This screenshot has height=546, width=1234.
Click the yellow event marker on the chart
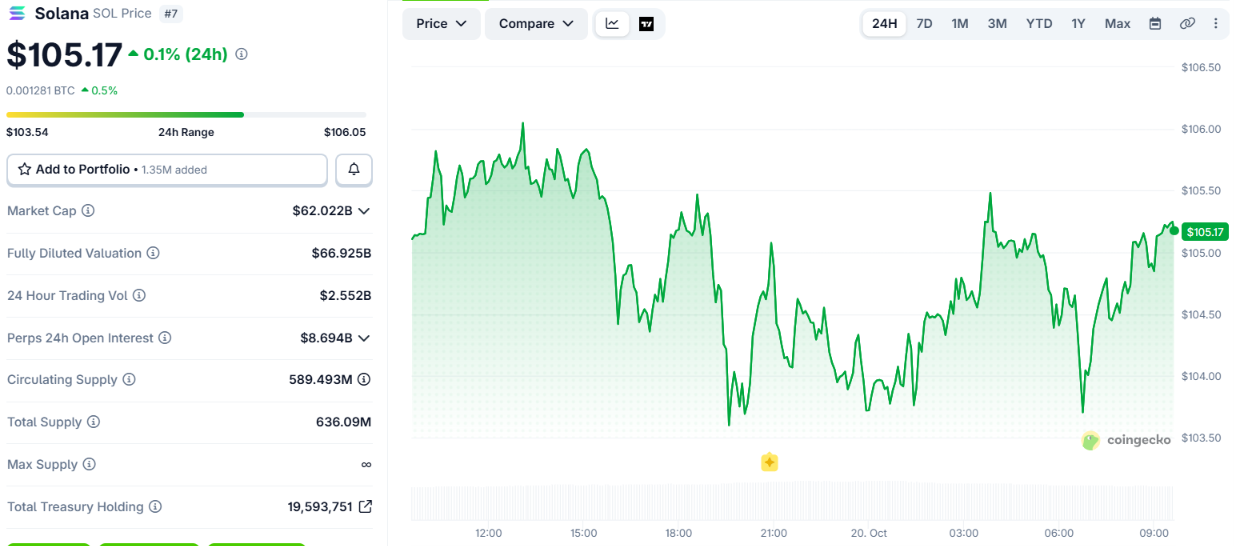coord(769,462)
